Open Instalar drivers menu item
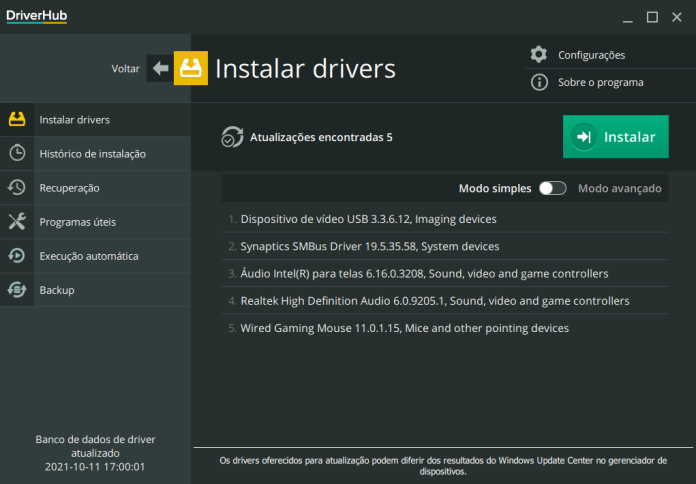696x484 pixels. pos(95,119)
